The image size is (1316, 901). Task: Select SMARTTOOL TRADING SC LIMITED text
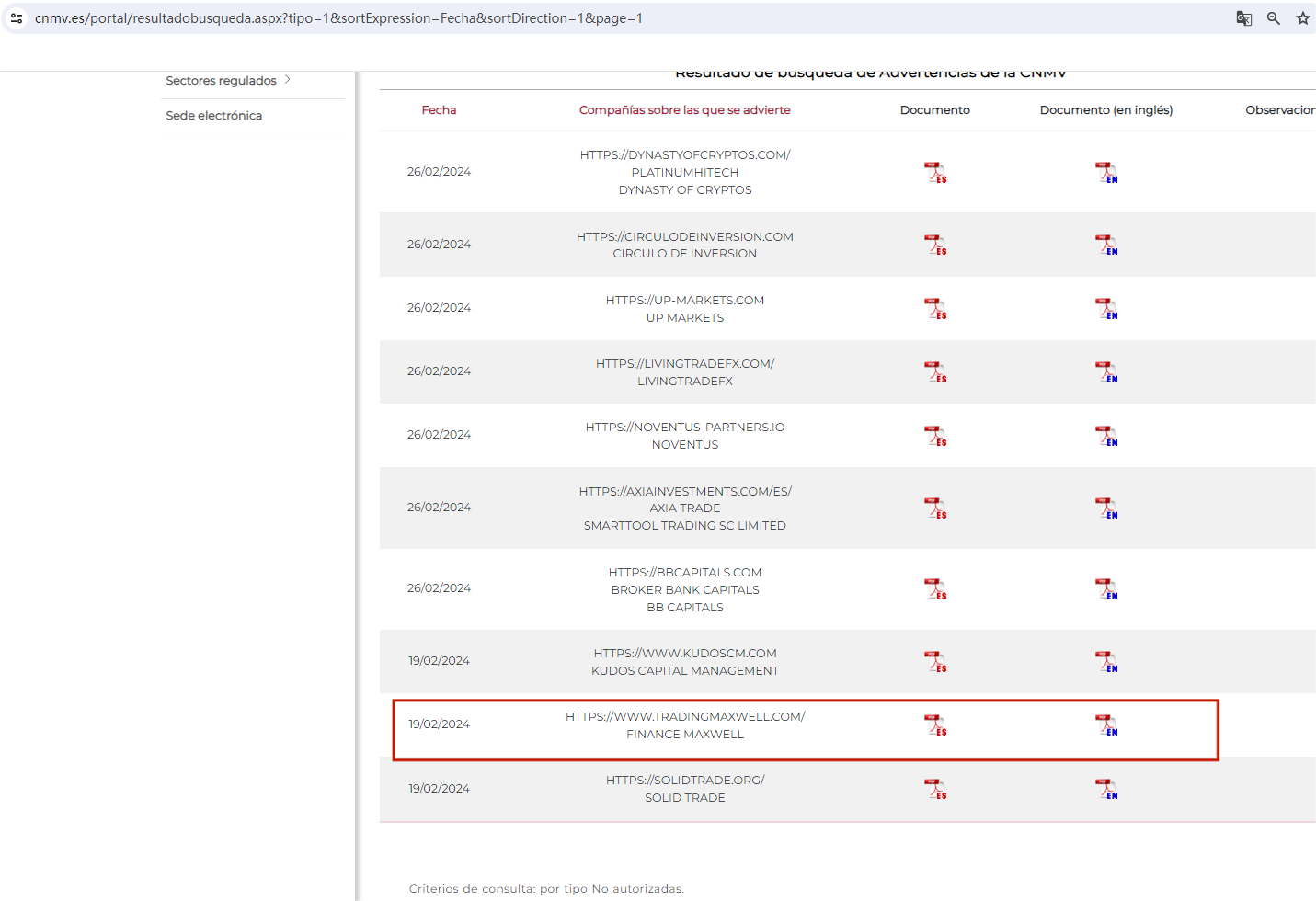685,526
